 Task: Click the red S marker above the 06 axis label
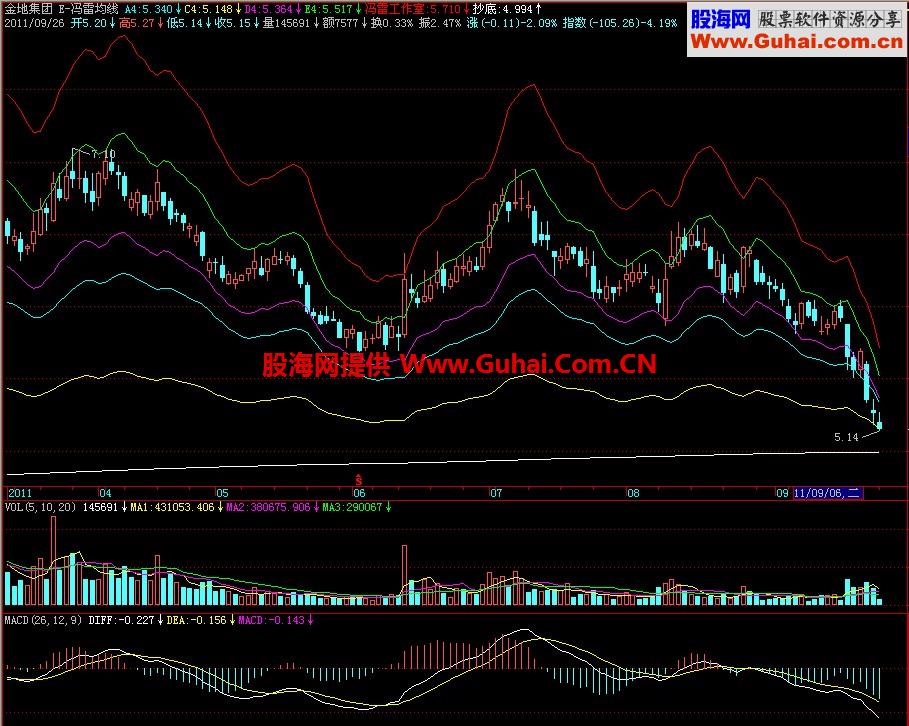pyautogui.click(x=359, y=480)
